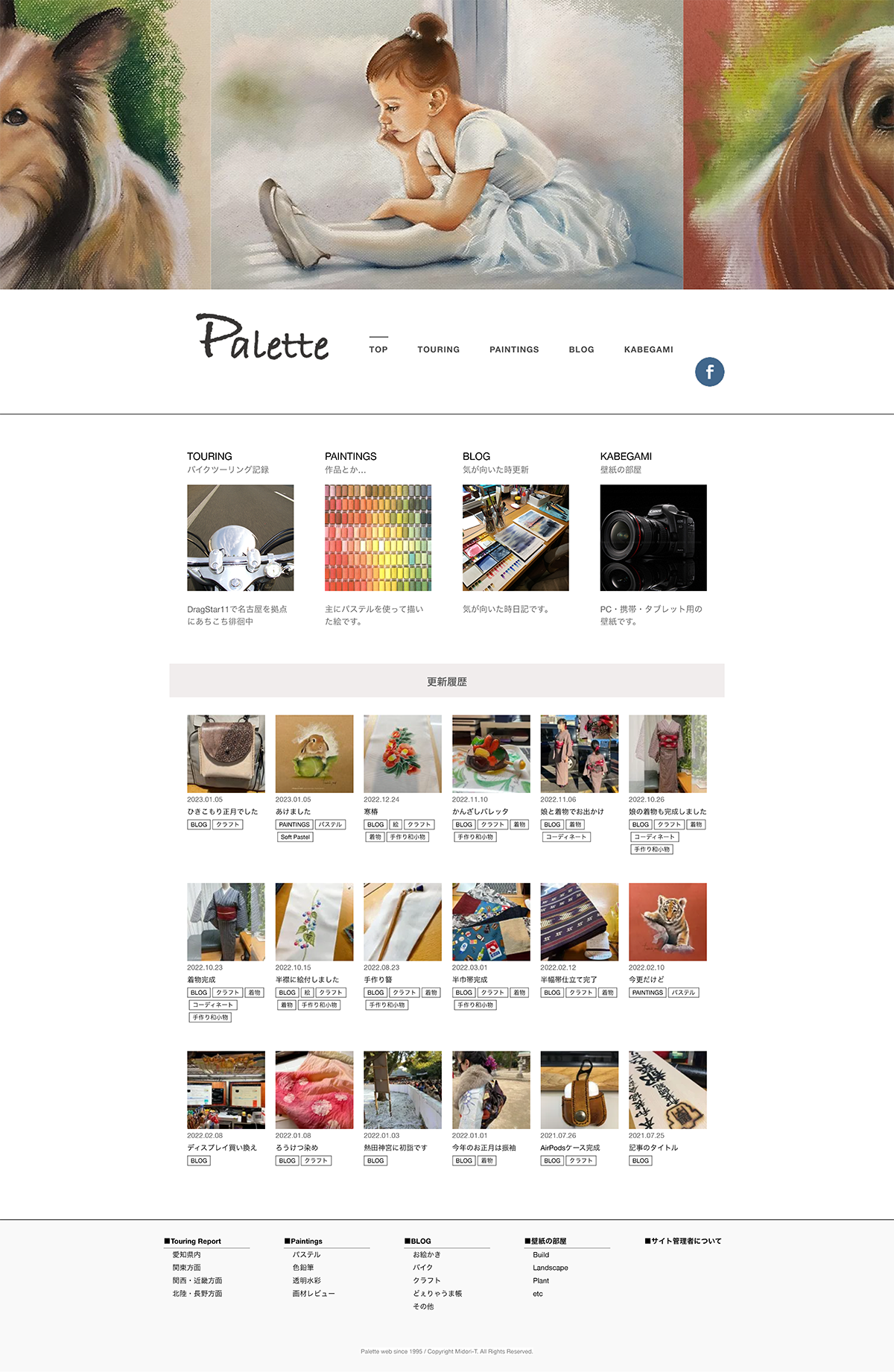This screenshot has width=894, height=1372.
Task: Open the rabbit painting post thumbnail
Action: click(314, 753)
